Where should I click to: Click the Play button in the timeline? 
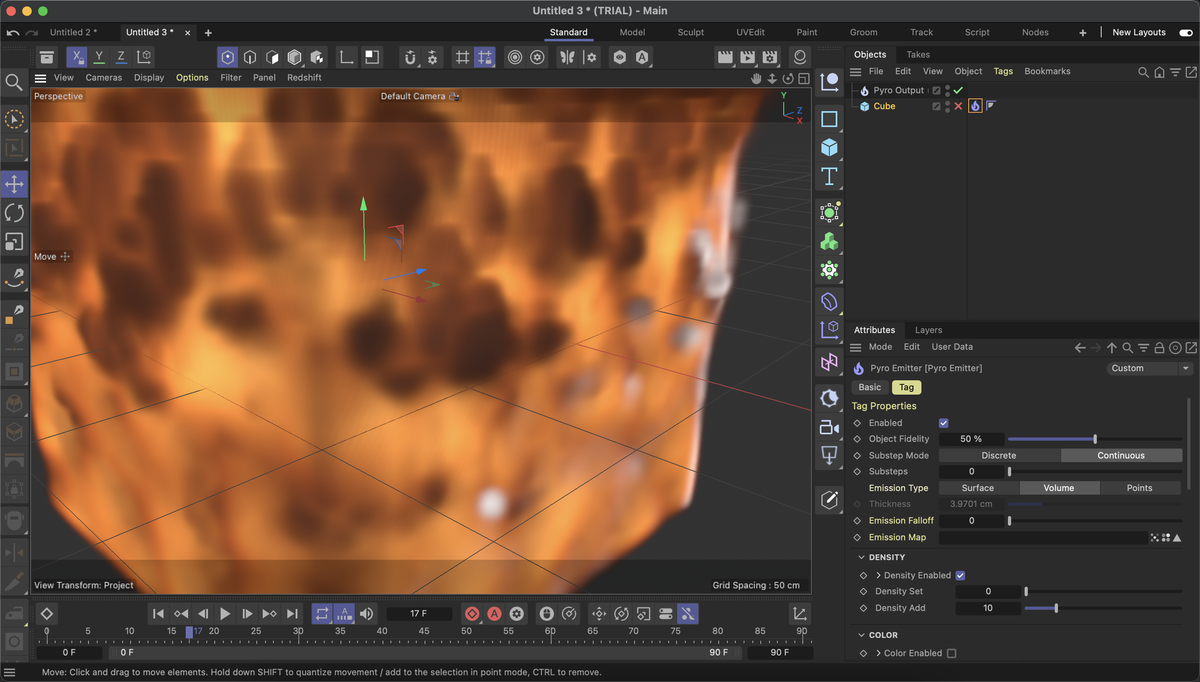coord(225,613)
